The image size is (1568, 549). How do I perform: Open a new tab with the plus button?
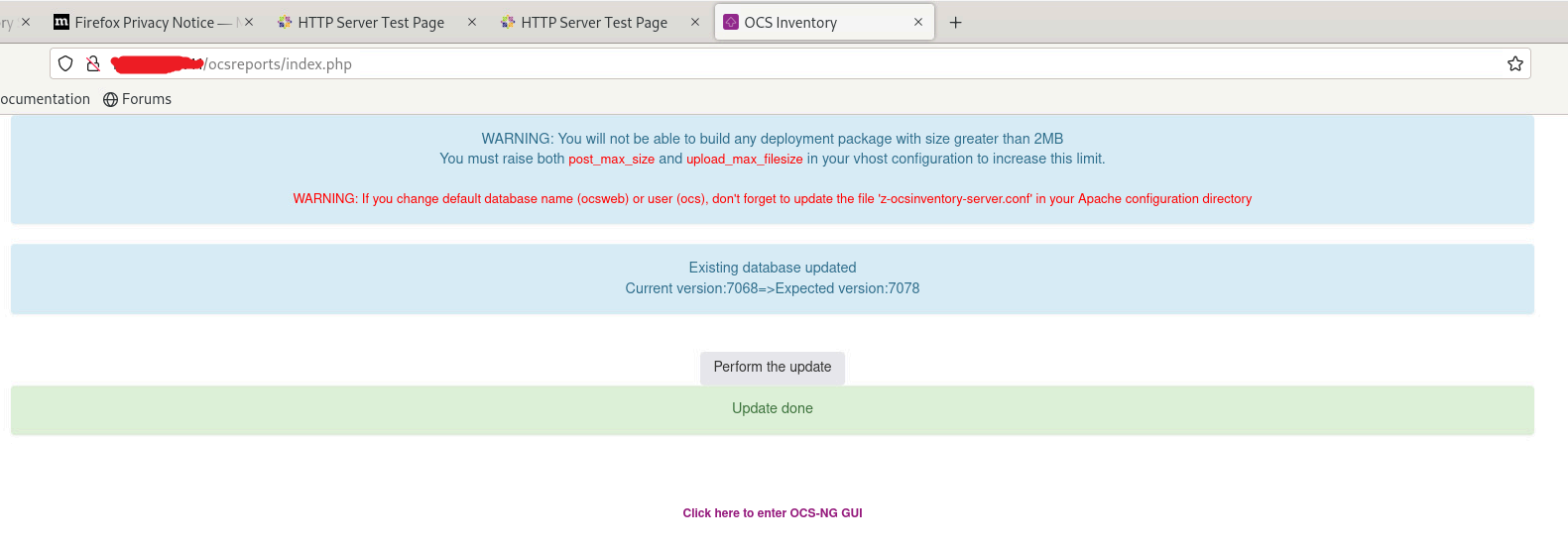point(956,22)
